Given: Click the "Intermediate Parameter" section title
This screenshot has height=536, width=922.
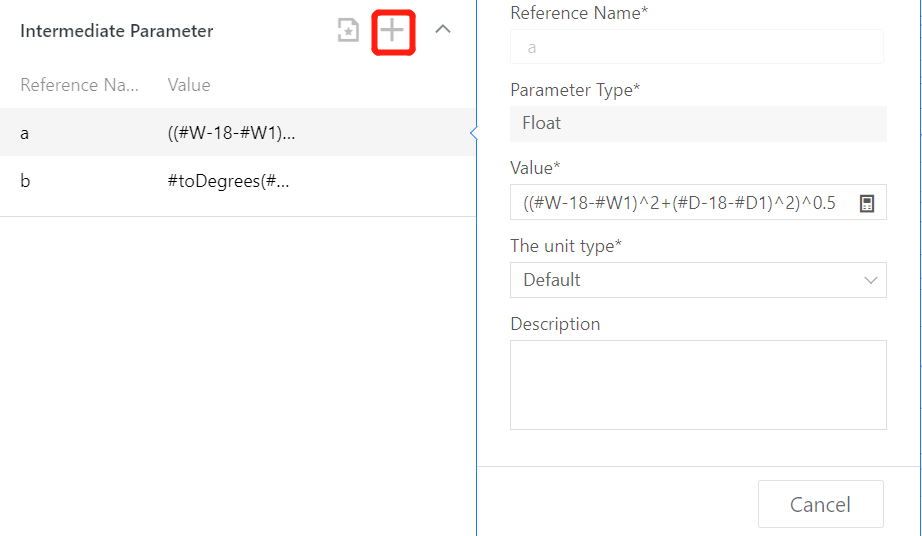Looking at the screenshot, I should tap(117, 31).
